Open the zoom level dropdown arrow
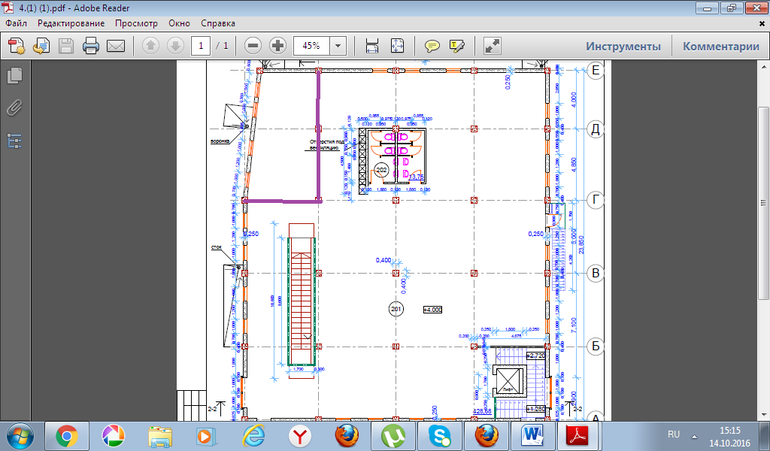 (338, 46)
